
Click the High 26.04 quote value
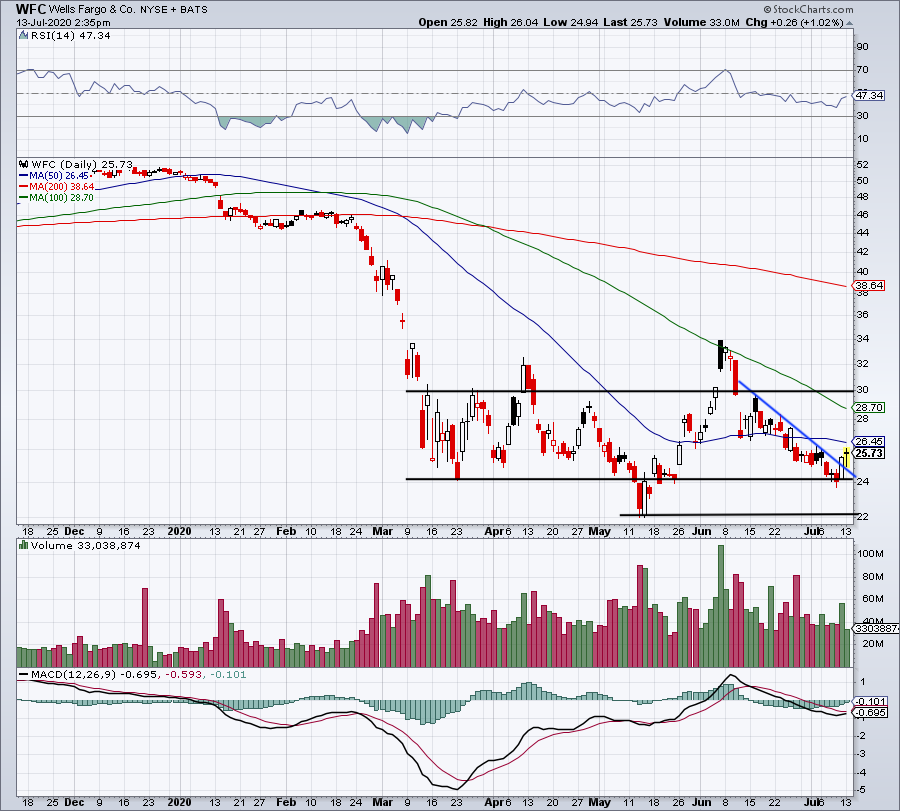tap(510, 22)
